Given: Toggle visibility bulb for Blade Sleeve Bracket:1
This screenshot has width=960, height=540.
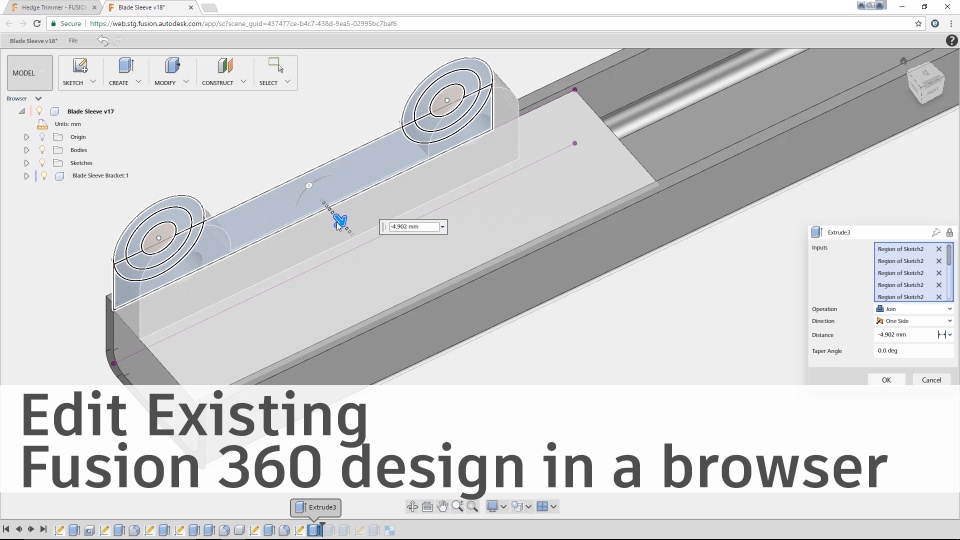Looking at the screenshot, I should coord(44,176).
